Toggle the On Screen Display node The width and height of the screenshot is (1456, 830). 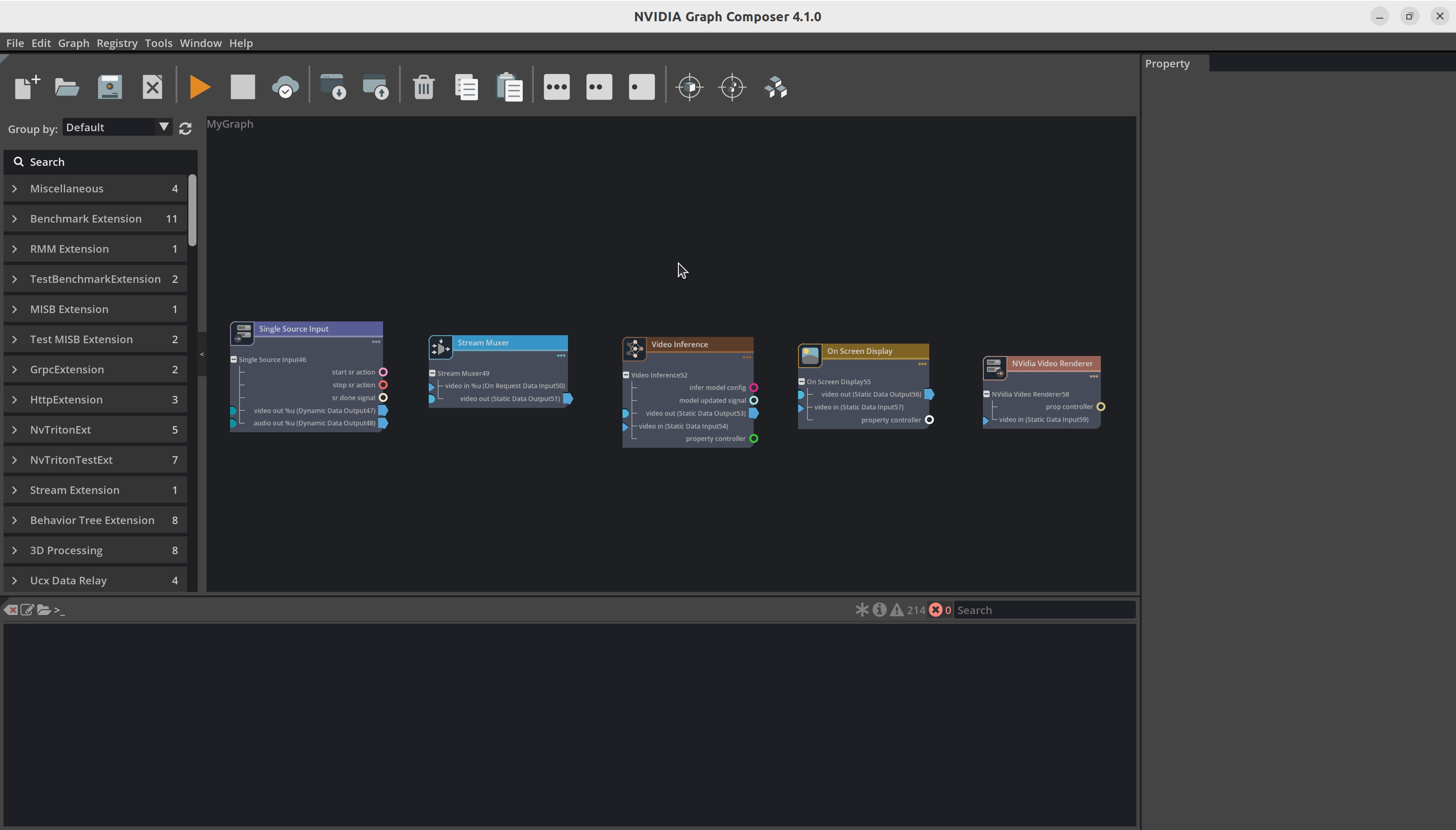pyautogui.click(x=802, y=381)
